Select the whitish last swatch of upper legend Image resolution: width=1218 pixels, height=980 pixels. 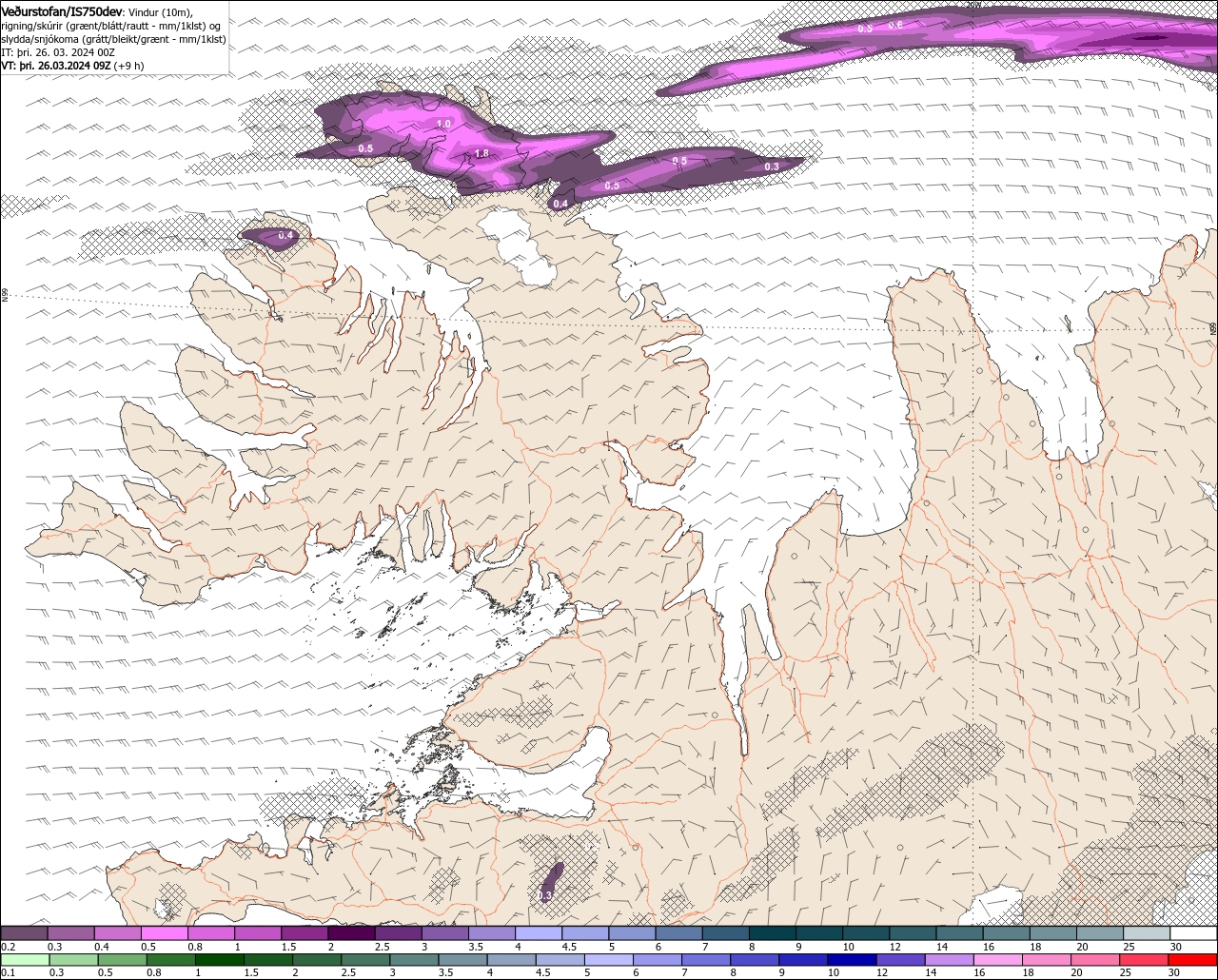coord(1193,933)
